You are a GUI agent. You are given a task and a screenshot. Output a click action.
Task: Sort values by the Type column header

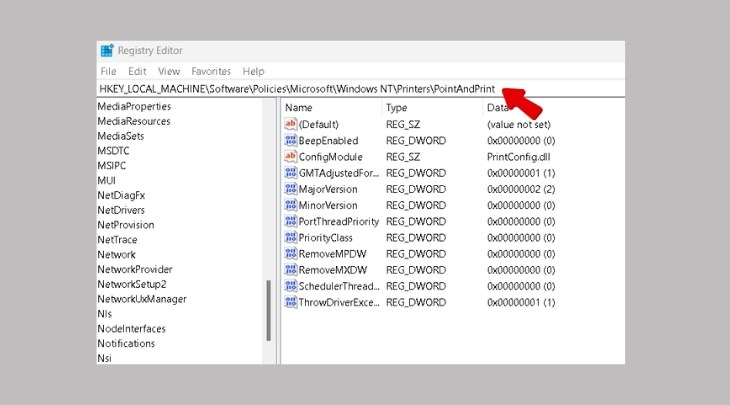(397, 107)
